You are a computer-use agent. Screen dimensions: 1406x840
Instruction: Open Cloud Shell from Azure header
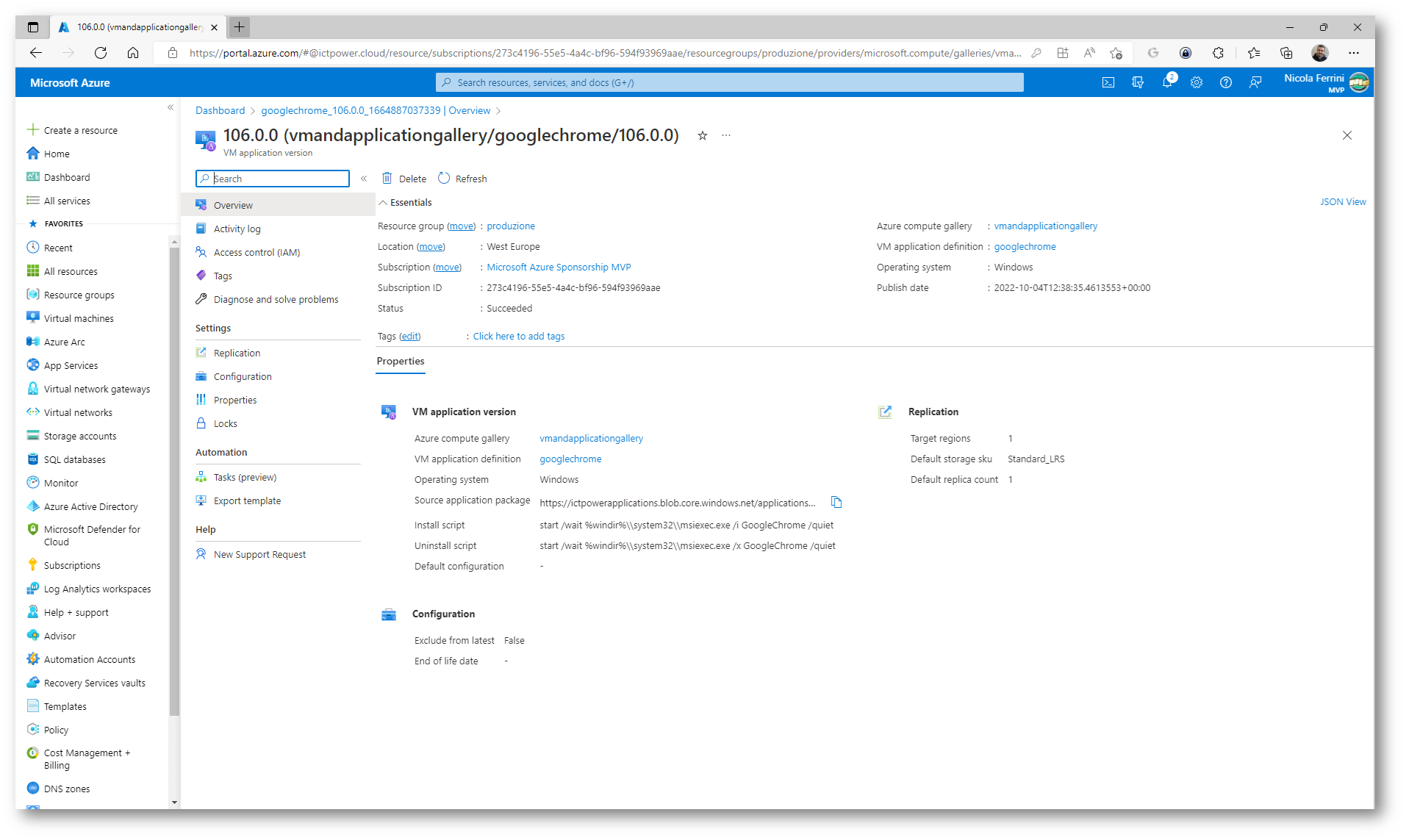tap(1108, 82)
